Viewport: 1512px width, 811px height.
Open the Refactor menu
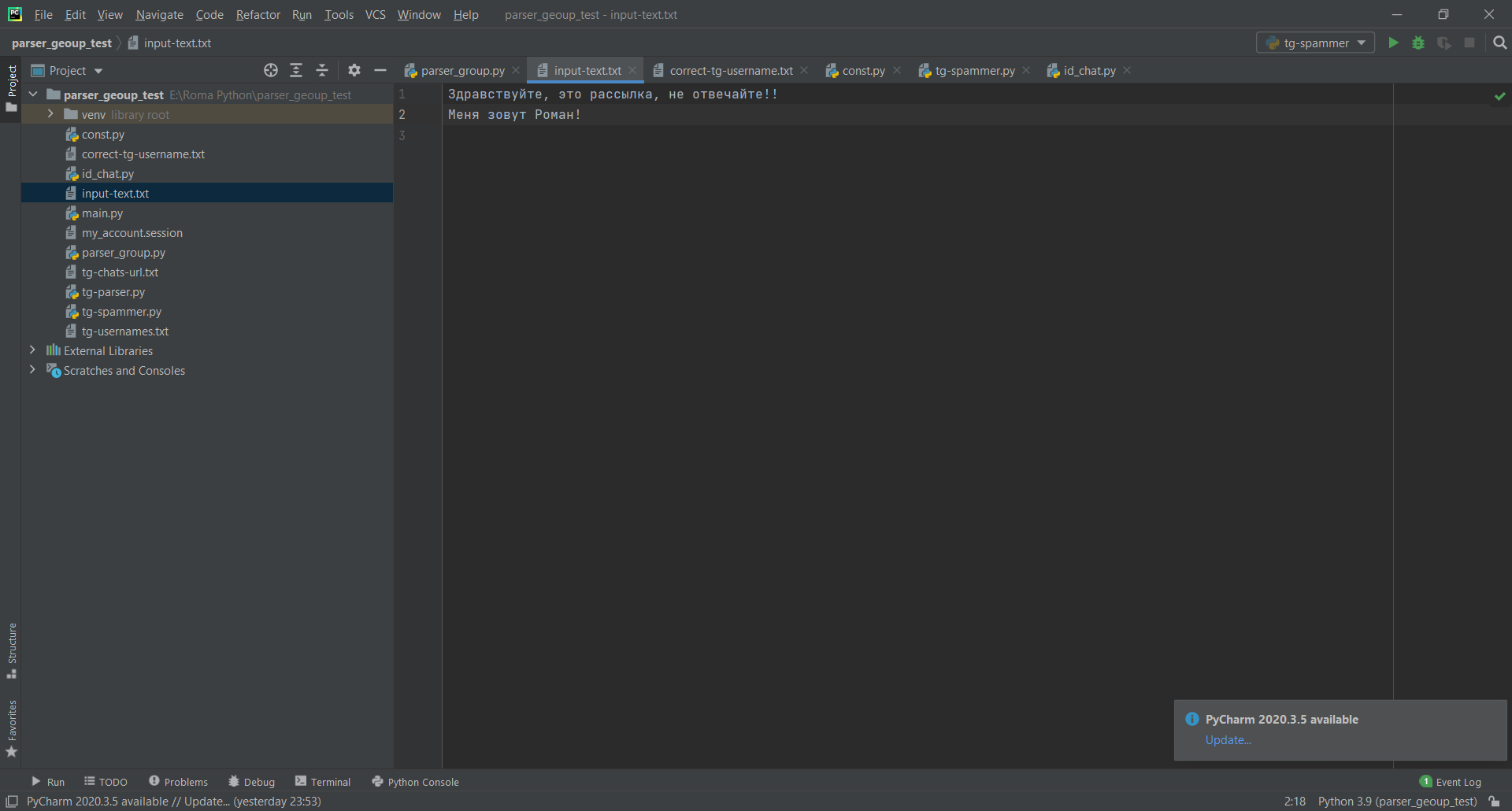(x=258, y=14)
